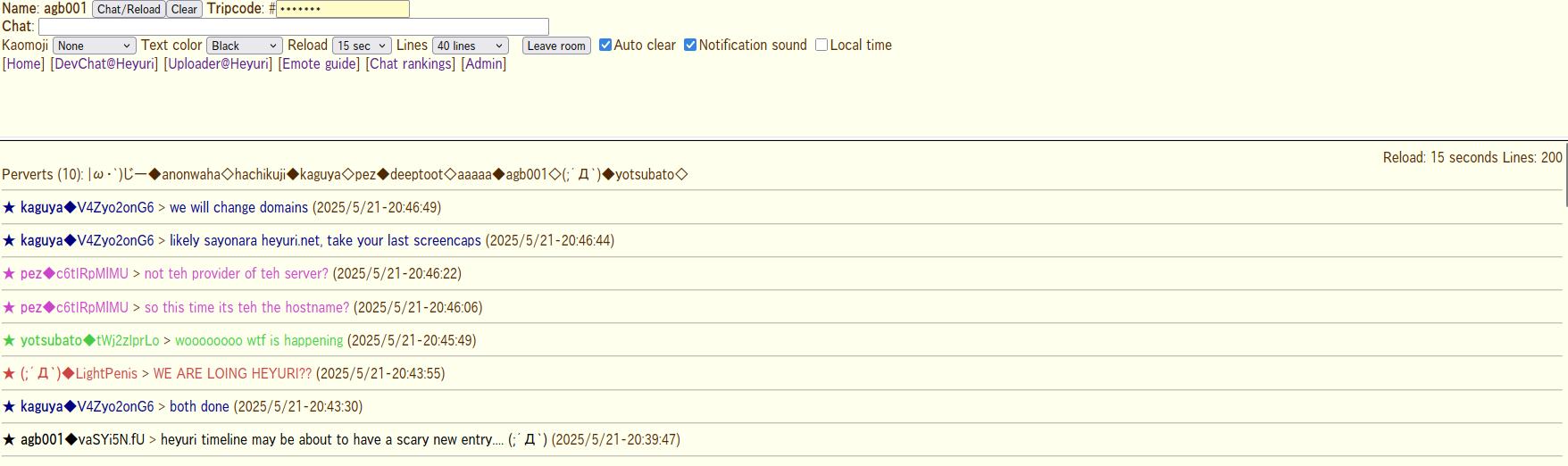
Task: Enable the Local time checkbox
Action: (x=822, y=45)
